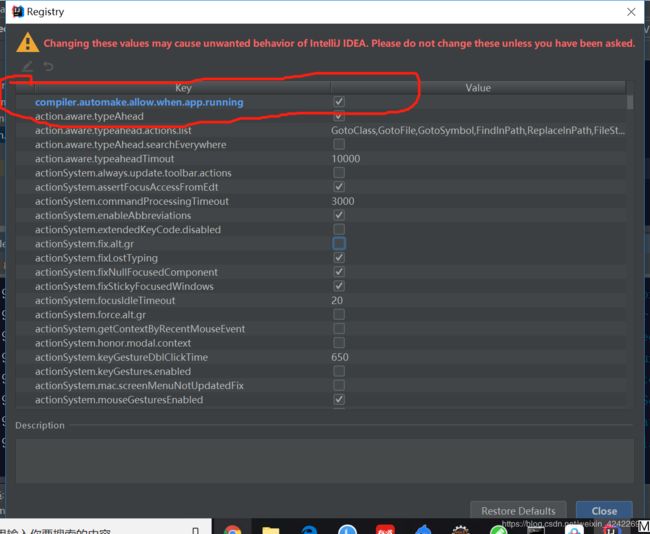Screen dimensions: 650x534
Task: Click the Revert to default arrow icon
Action: click(48, 66)
